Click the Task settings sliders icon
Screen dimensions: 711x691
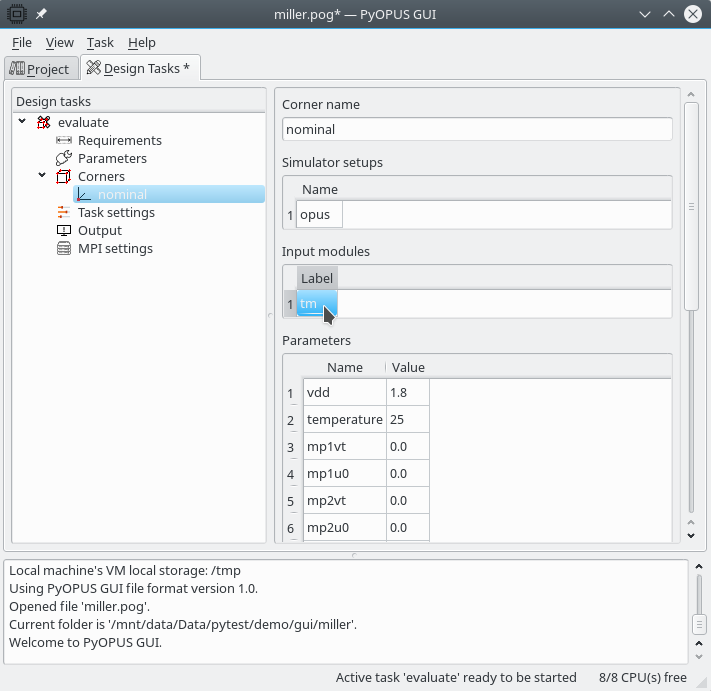pyautogui.click(x=64, y=213)
